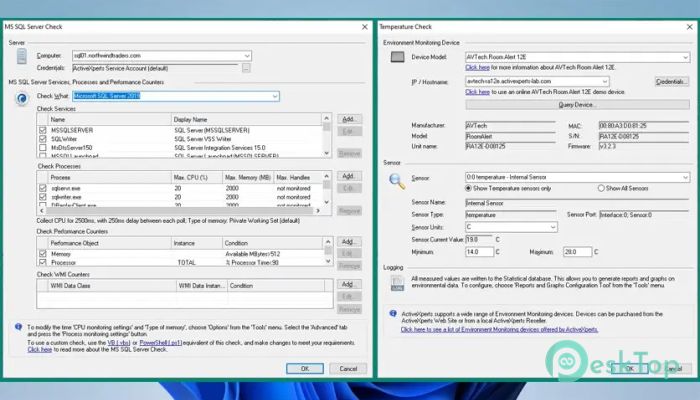The image size is (700, 400).
Task: Close the MS SQL Server Check window
Action: [x=365, y=27]
